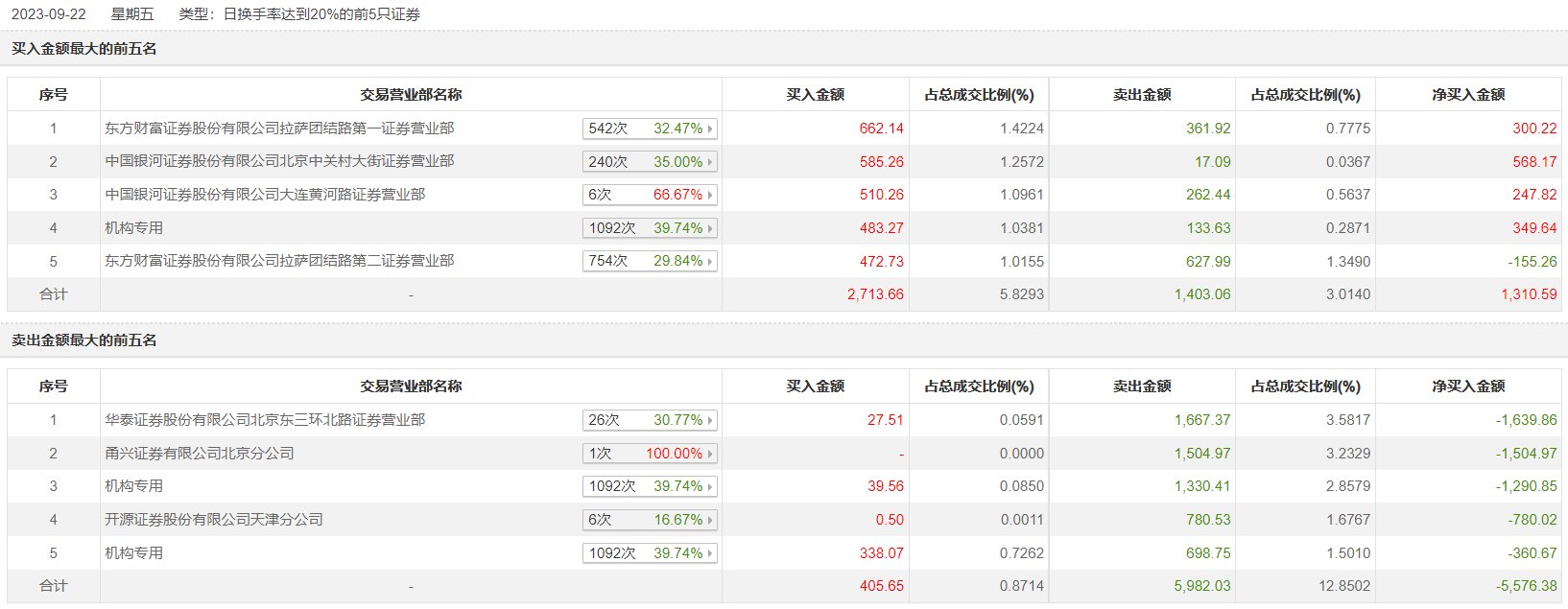Open 东方财富证券拉萨团结路第二证券营业部 link

[279, 261]
